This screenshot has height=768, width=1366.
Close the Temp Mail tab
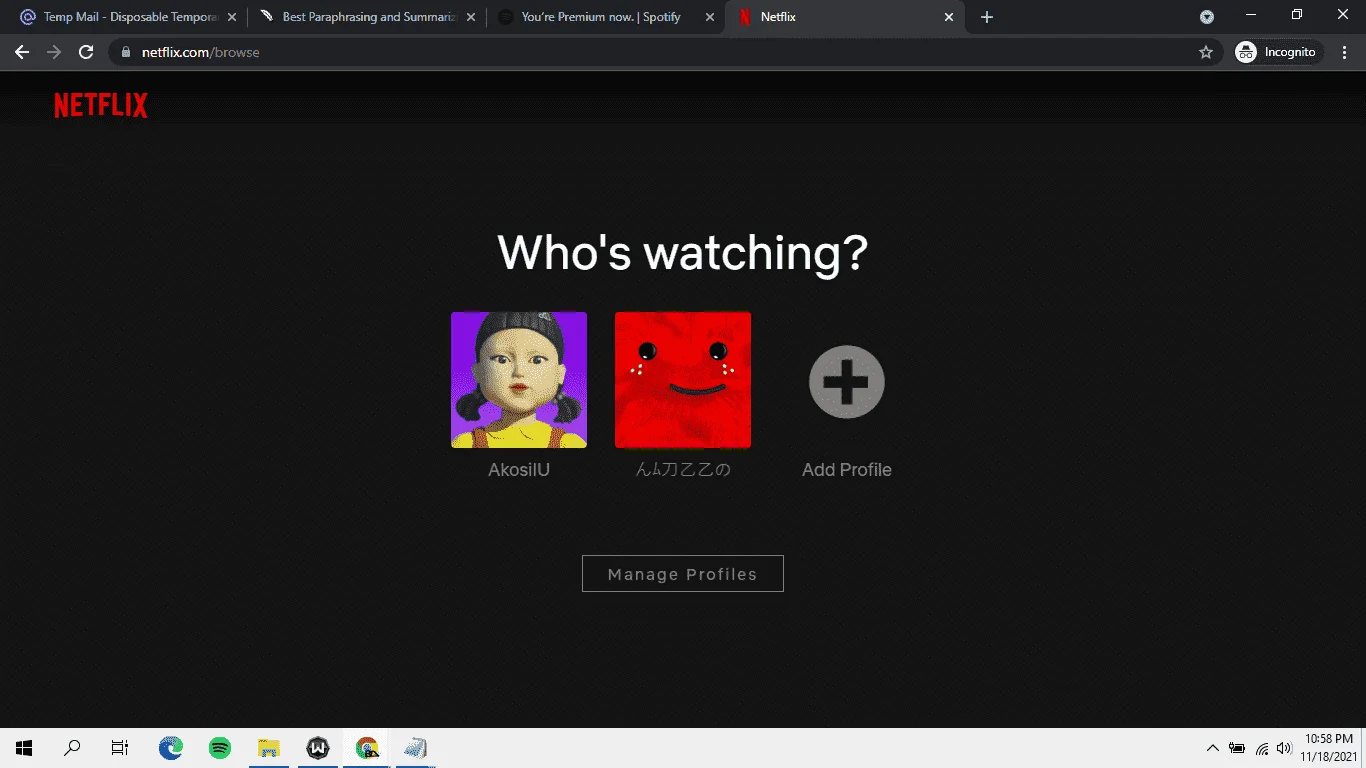pyautogui.click(x=232, y=17)
